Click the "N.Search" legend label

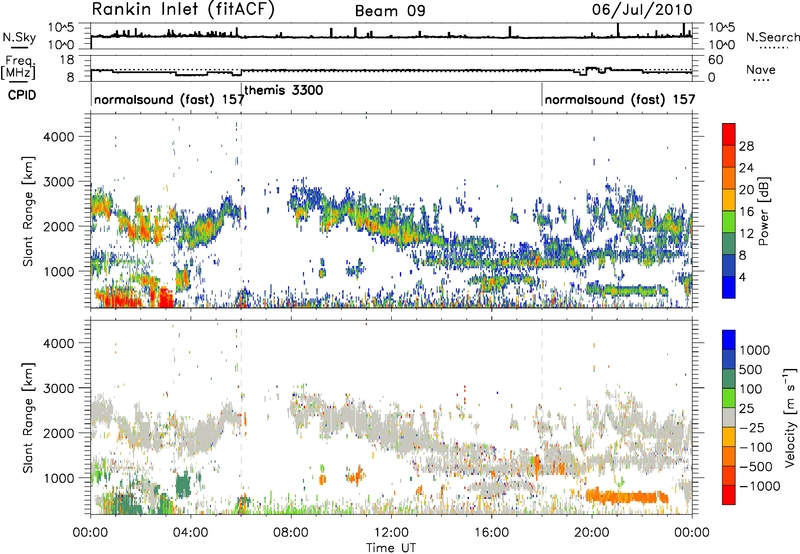772,37
